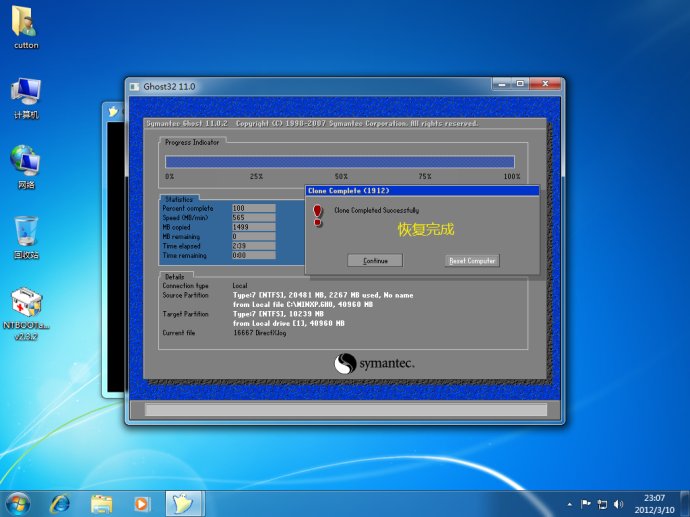Open the cutton user folder icon
690x517 pixels.
point(25,27)
